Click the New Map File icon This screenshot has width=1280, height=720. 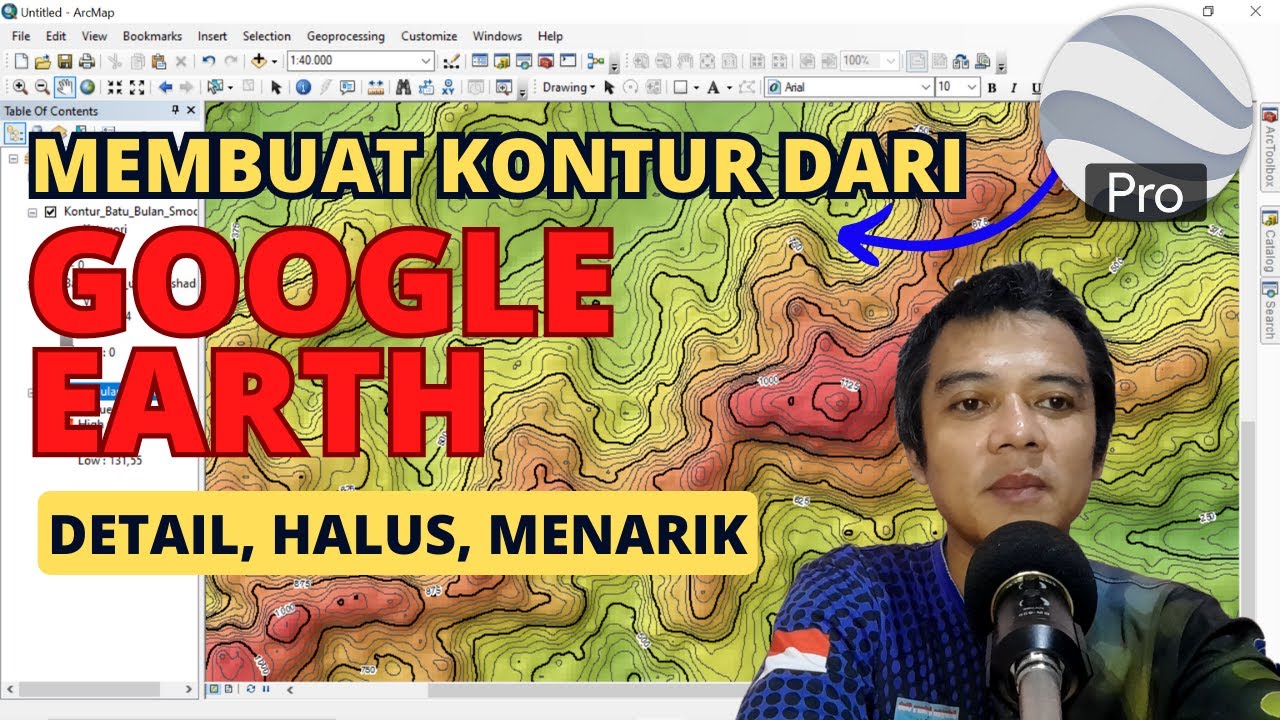coord(20,61)
